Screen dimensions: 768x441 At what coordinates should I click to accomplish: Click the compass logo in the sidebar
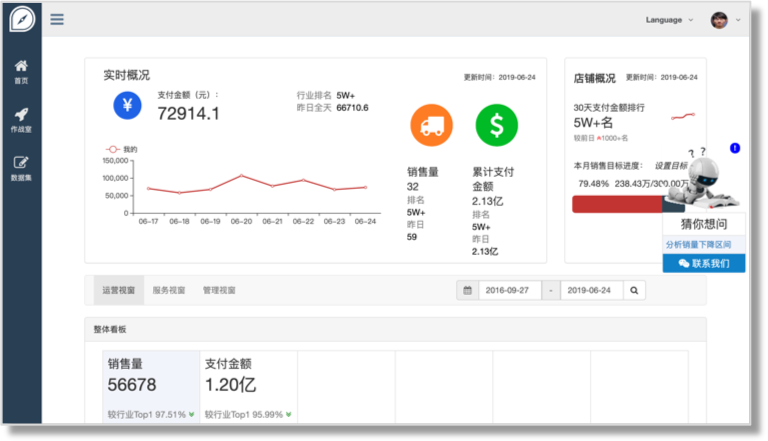(x=21, y=19)
